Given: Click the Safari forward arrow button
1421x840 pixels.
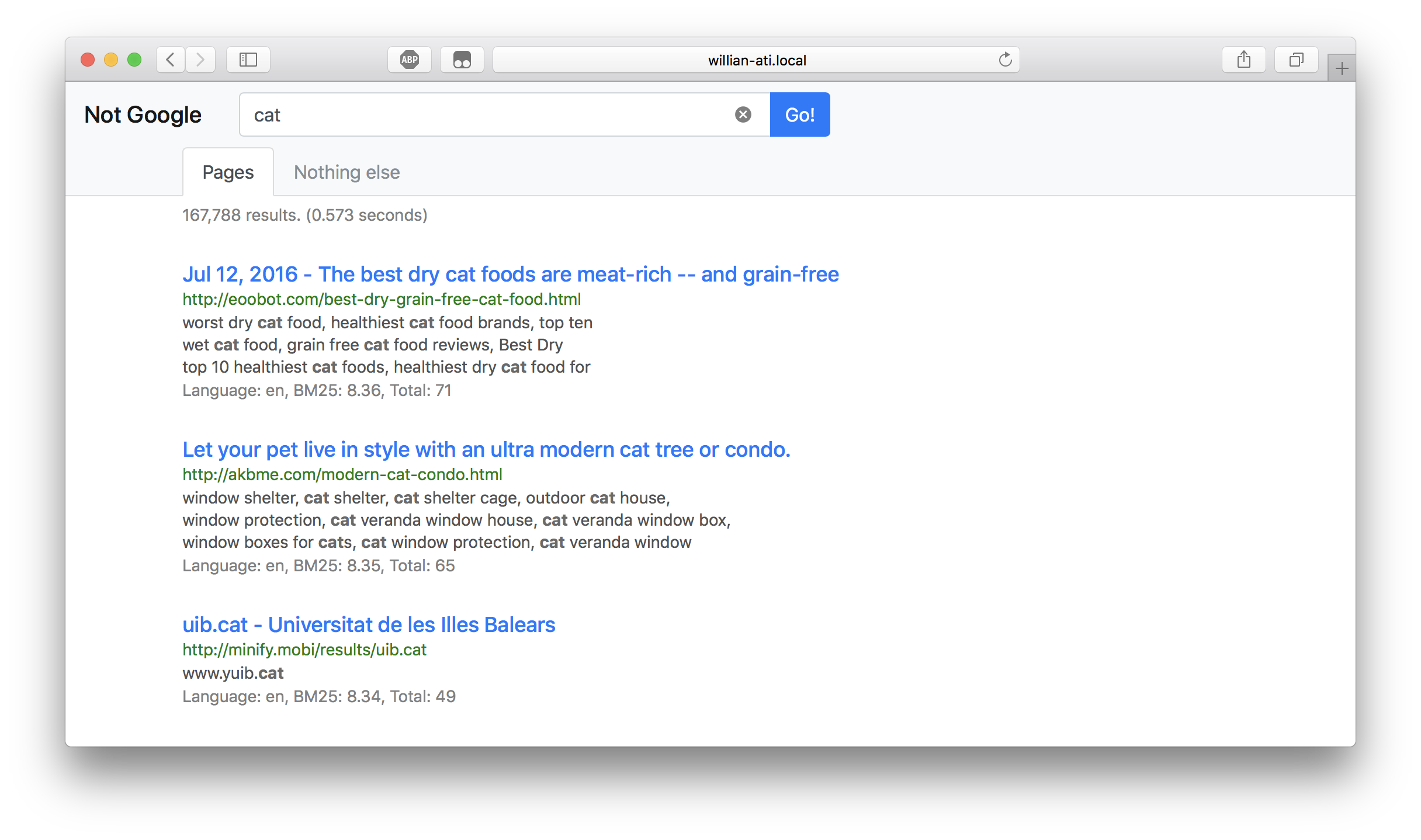Looking at the screenshot, I should pyautogui.click(x=200, y=60).
